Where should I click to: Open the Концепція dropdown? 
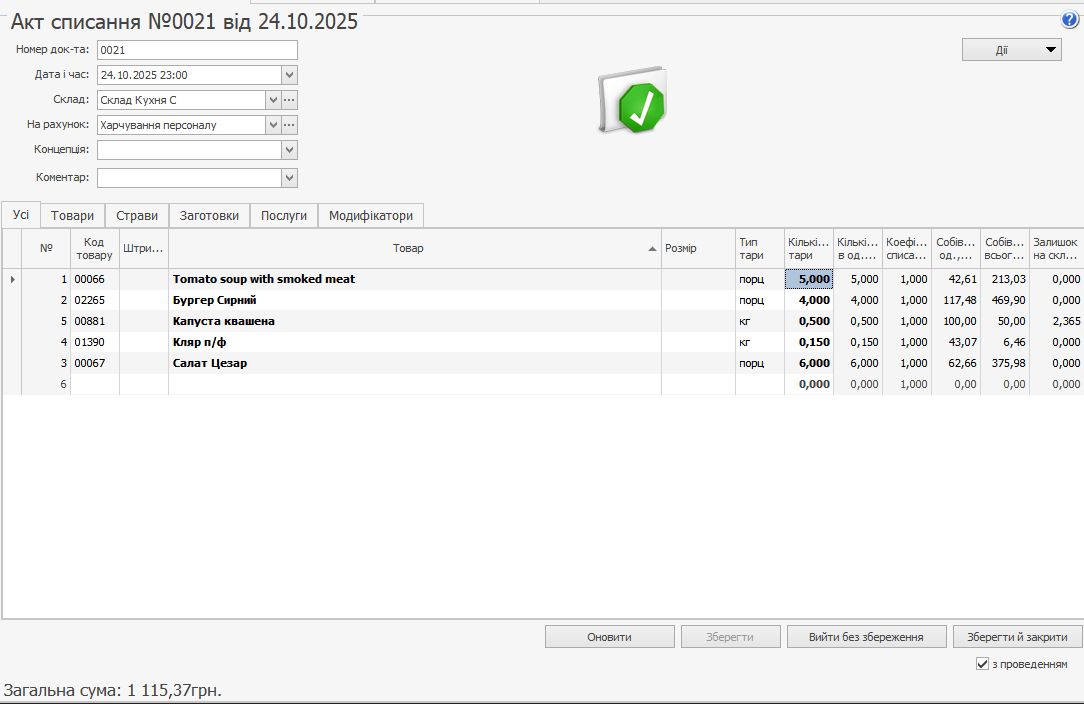(290, 150)
